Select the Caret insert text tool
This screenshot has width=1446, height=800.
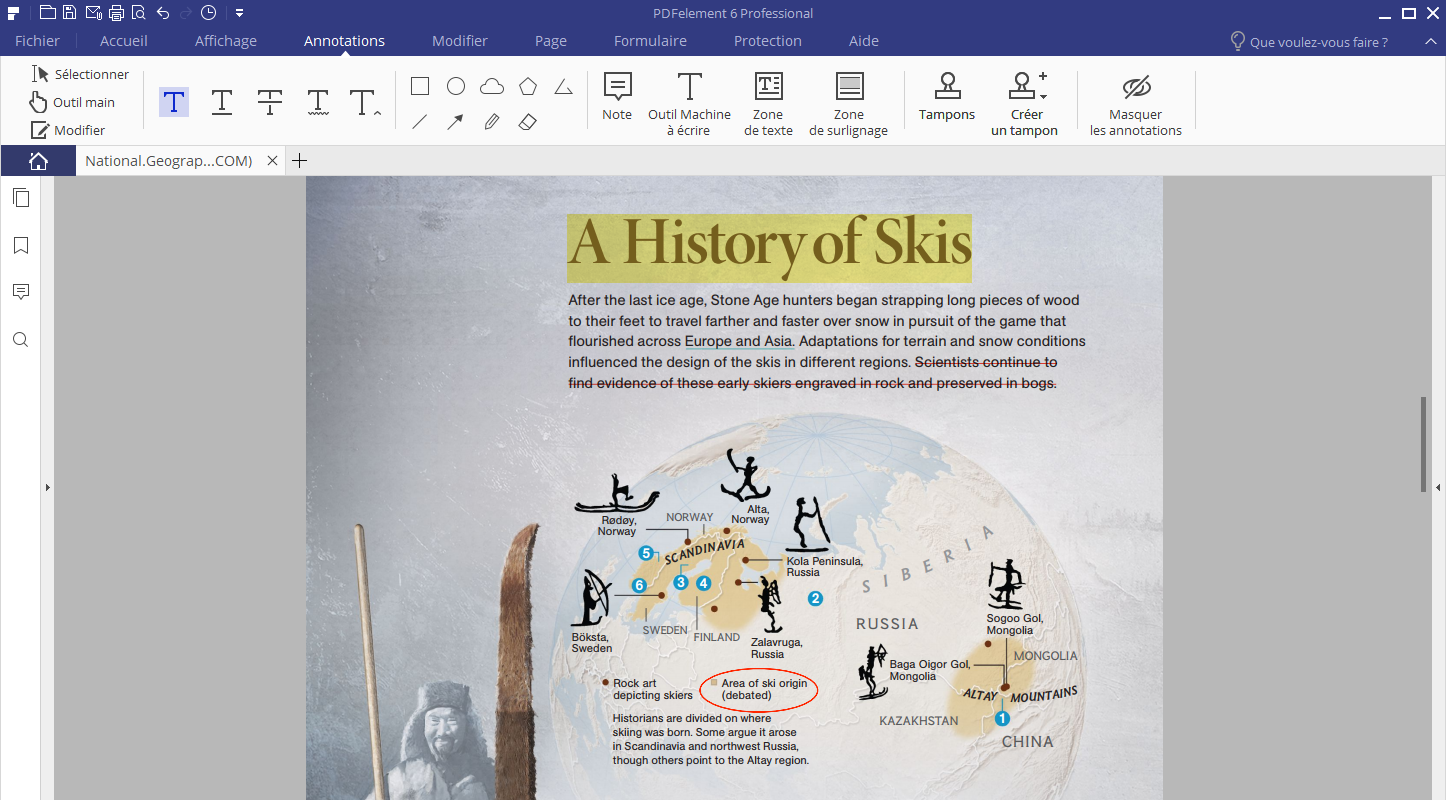[365, 101]
